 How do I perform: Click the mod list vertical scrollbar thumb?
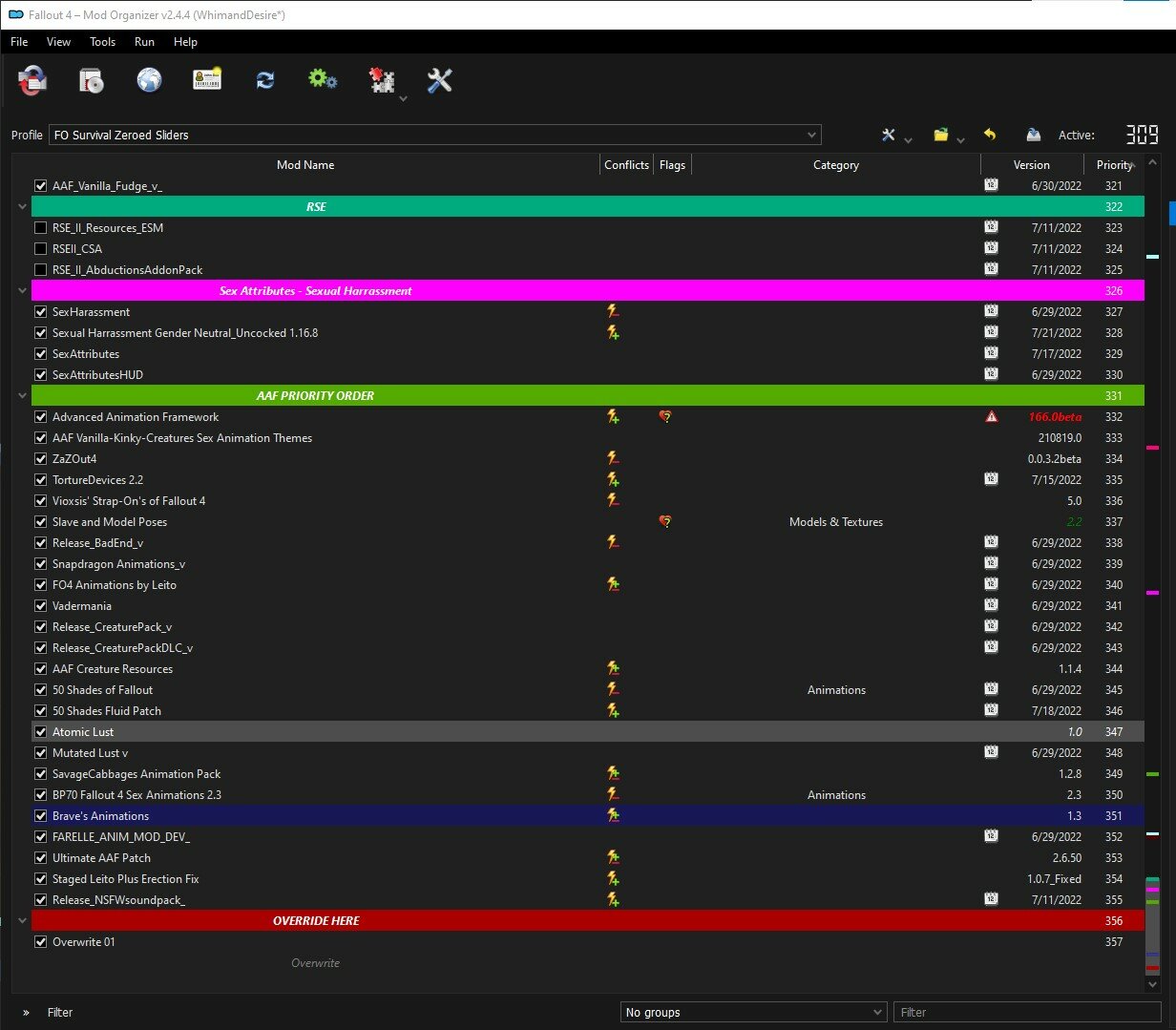pyautogui.click(x=1152, y=926)
